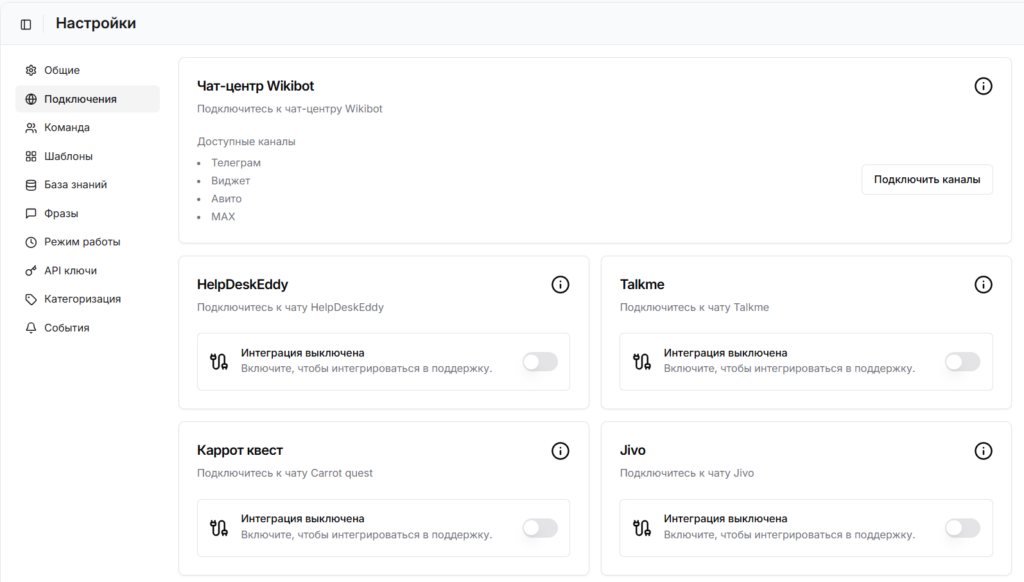Click the plug icon in HelpDeskEddy card
1024x582 pixels.
coord(219,361)
